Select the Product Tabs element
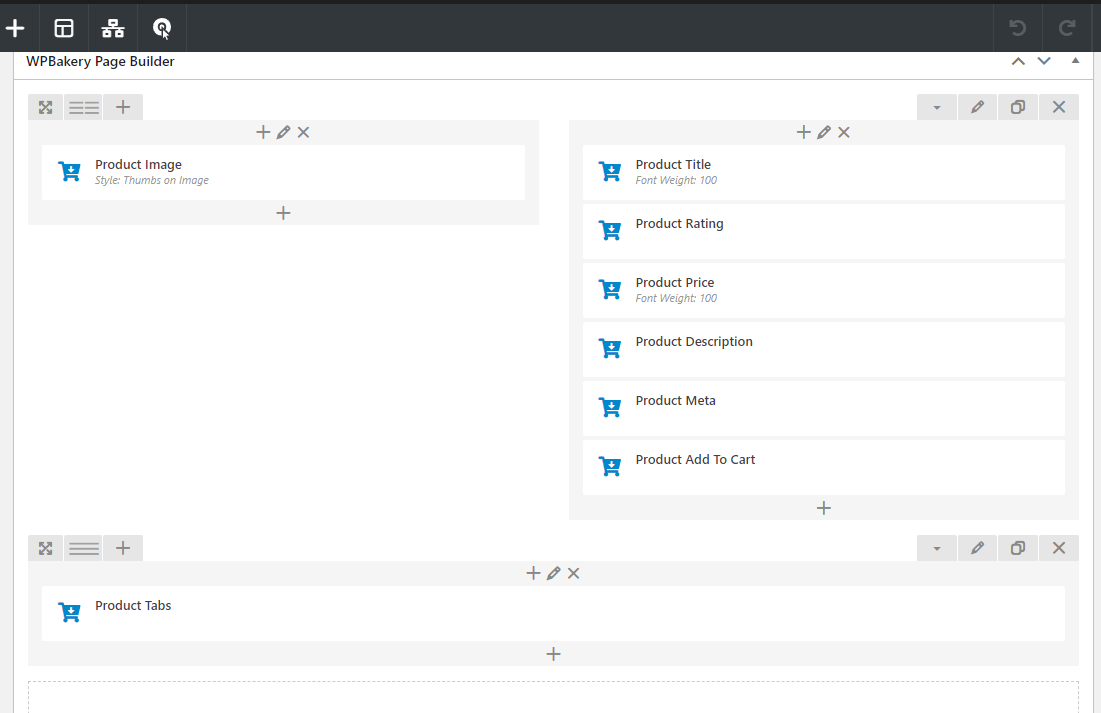The image size is (1101, 713). (553, 613)
